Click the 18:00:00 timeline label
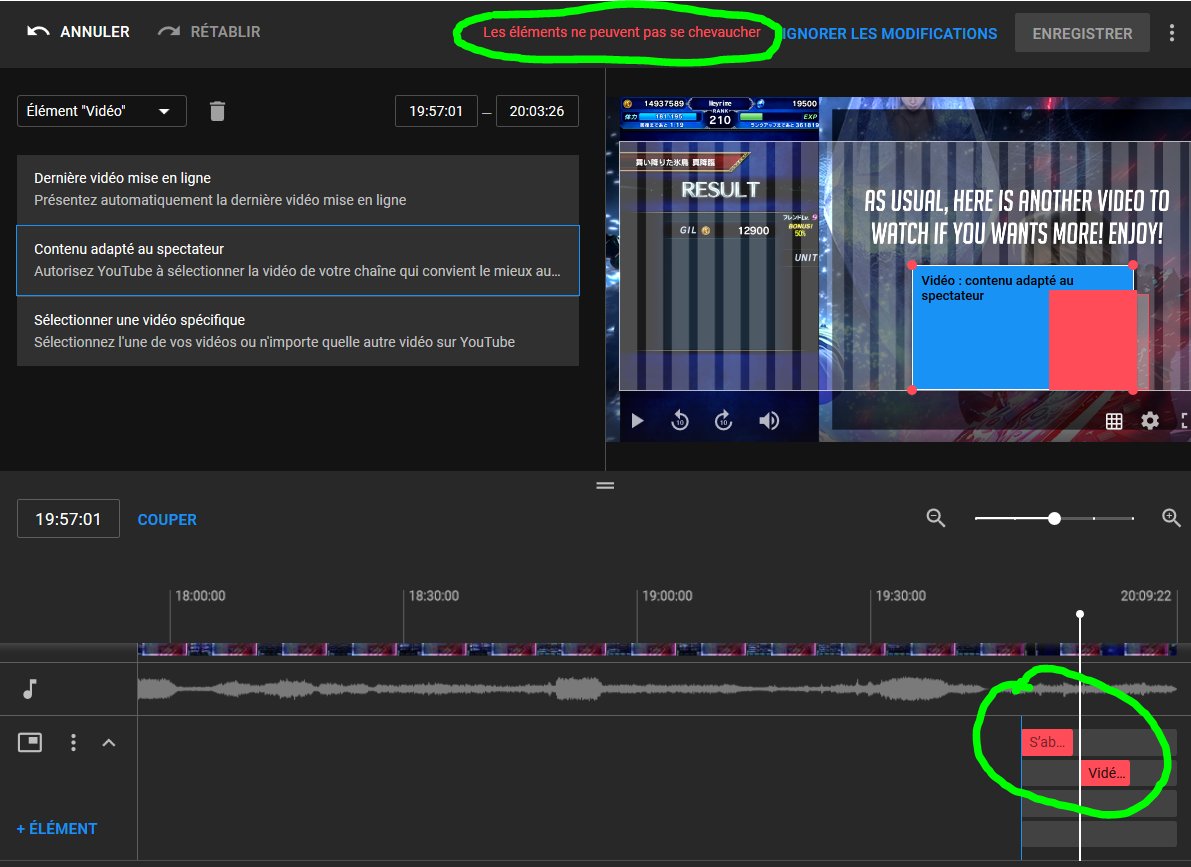This screenshot has width=1191, height=867. 201,596
